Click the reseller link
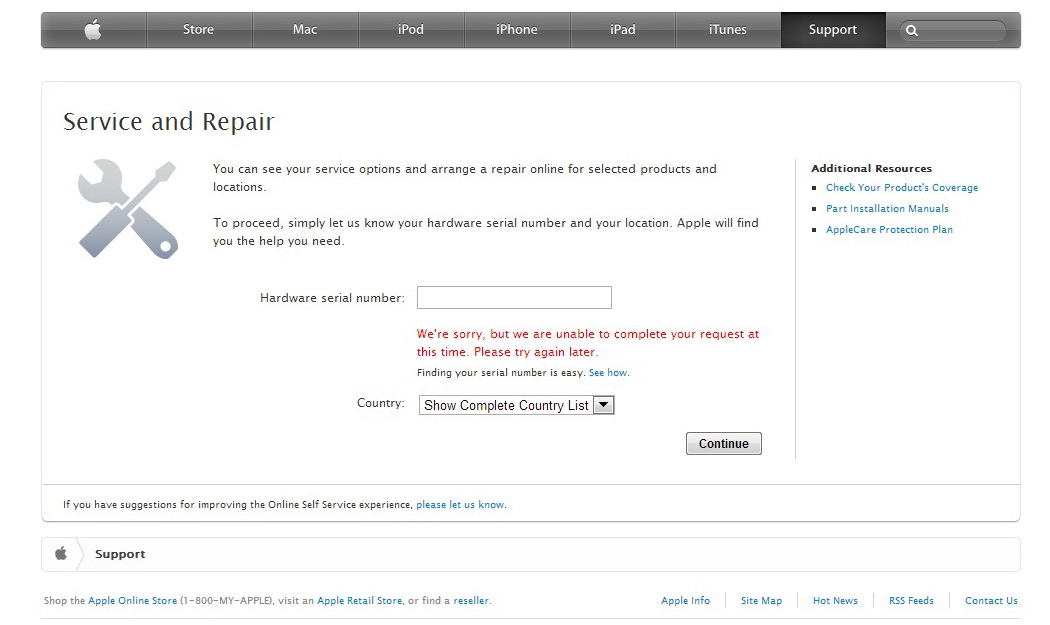 click(x=471, y=600)
